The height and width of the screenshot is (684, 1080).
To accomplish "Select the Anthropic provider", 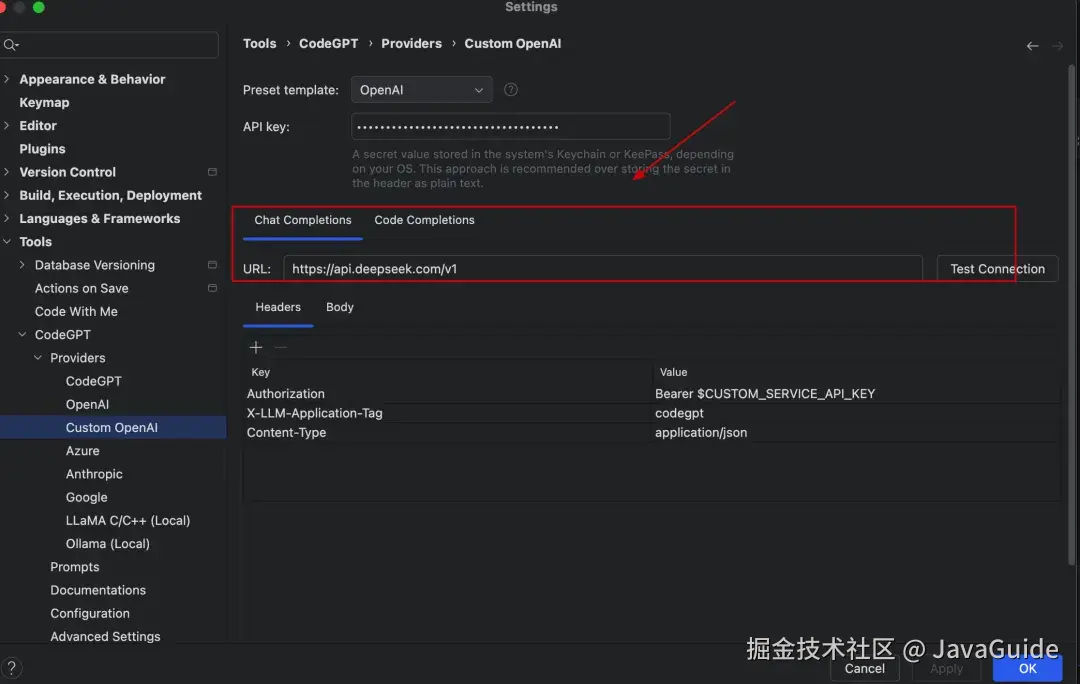I will (x=94, y=474).
